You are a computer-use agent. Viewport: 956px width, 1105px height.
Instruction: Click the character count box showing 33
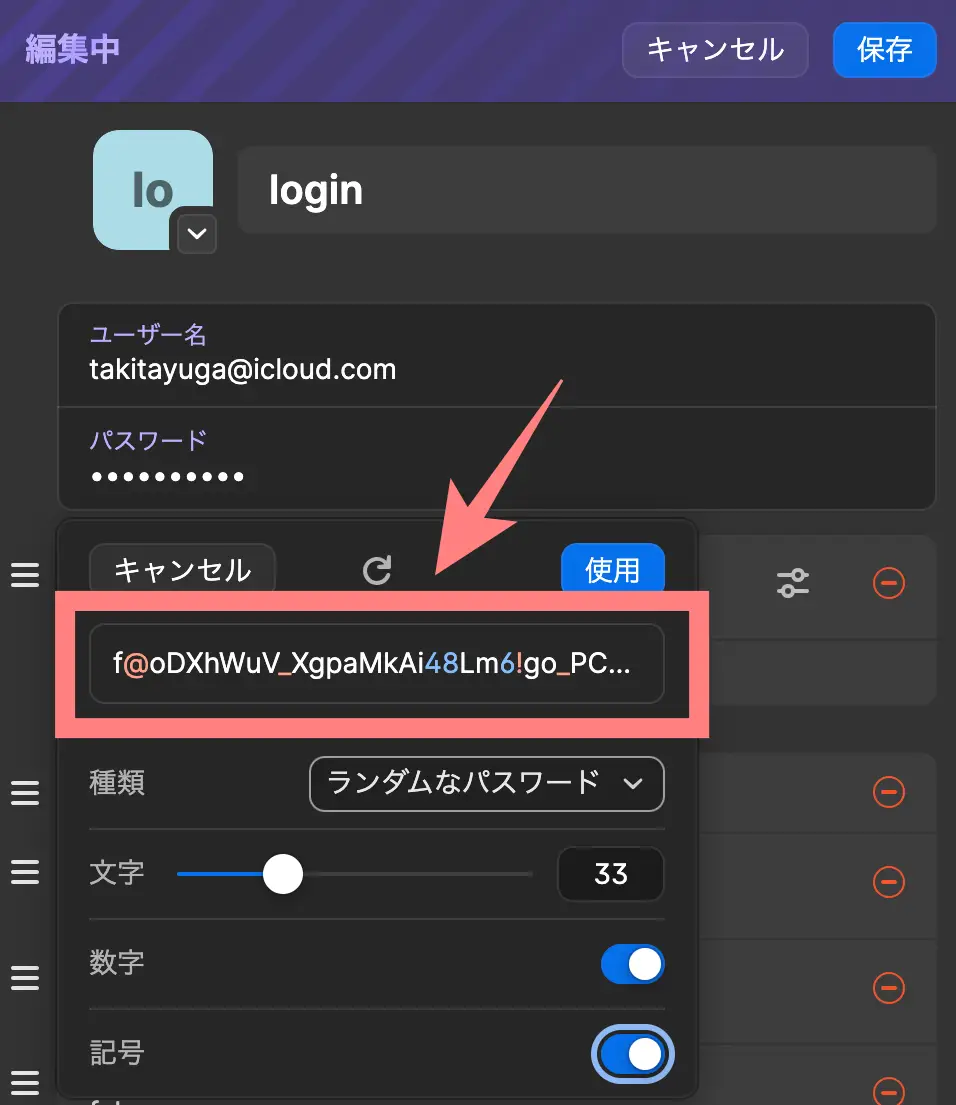[x=611, y=874]
